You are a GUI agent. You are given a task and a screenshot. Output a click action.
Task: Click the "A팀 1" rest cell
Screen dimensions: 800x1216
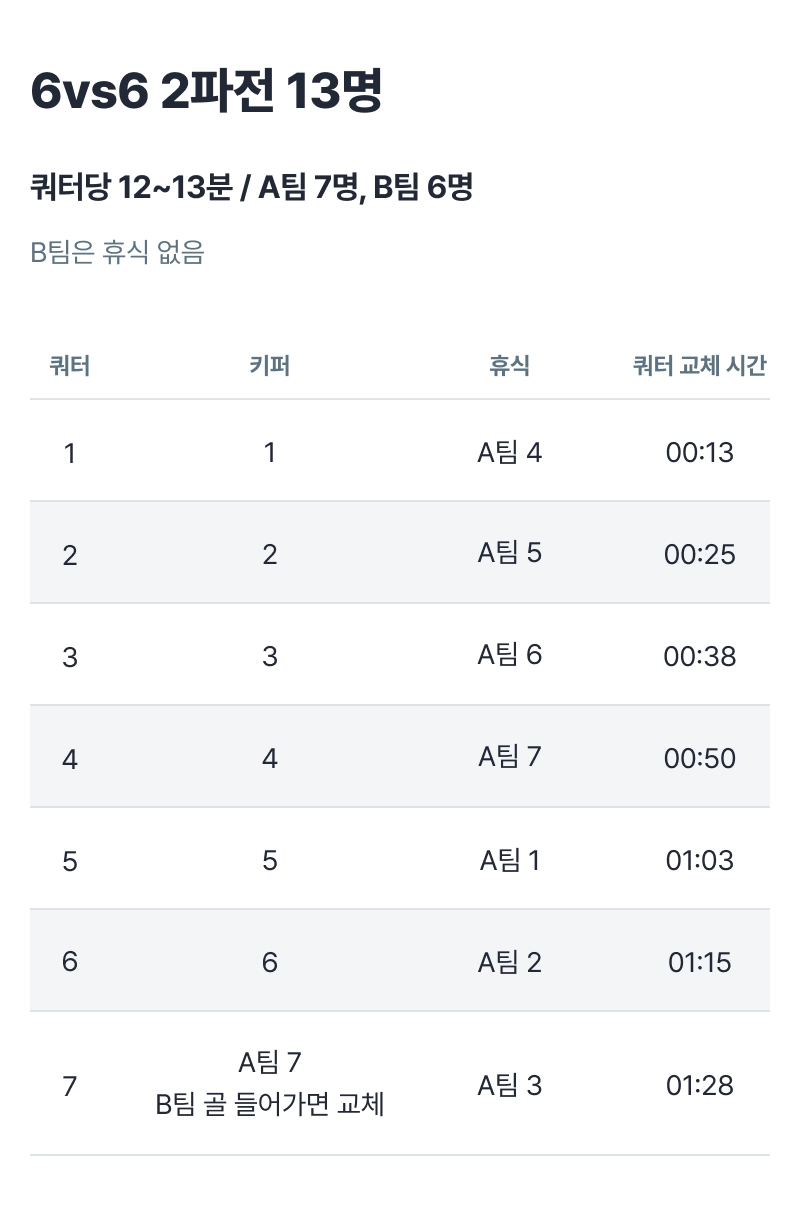(509, 860)
